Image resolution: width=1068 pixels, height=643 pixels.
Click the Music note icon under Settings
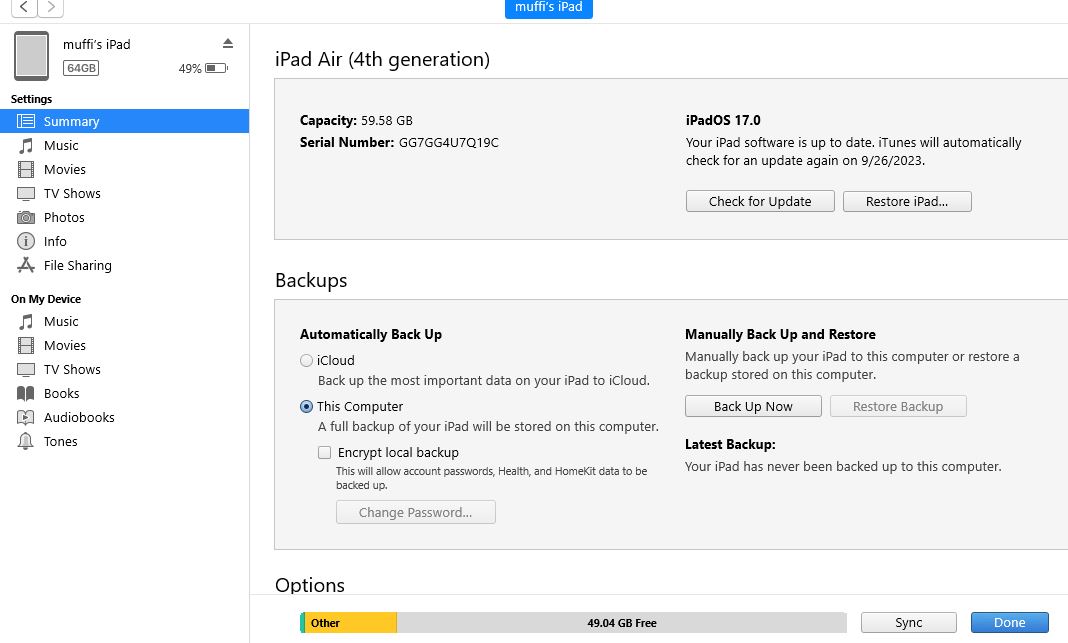26,146
